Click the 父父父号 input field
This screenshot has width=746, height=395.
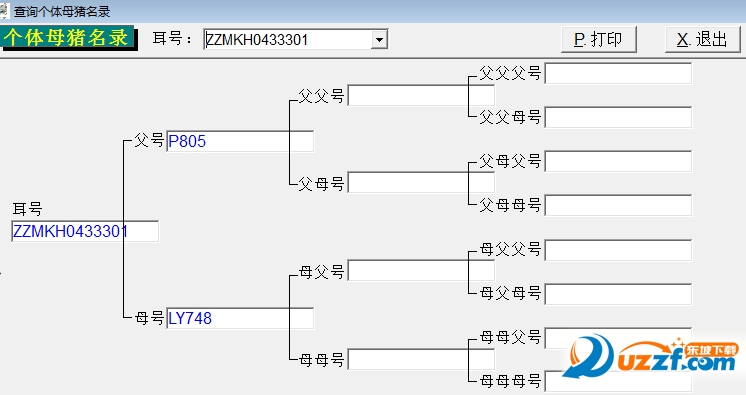618,73
